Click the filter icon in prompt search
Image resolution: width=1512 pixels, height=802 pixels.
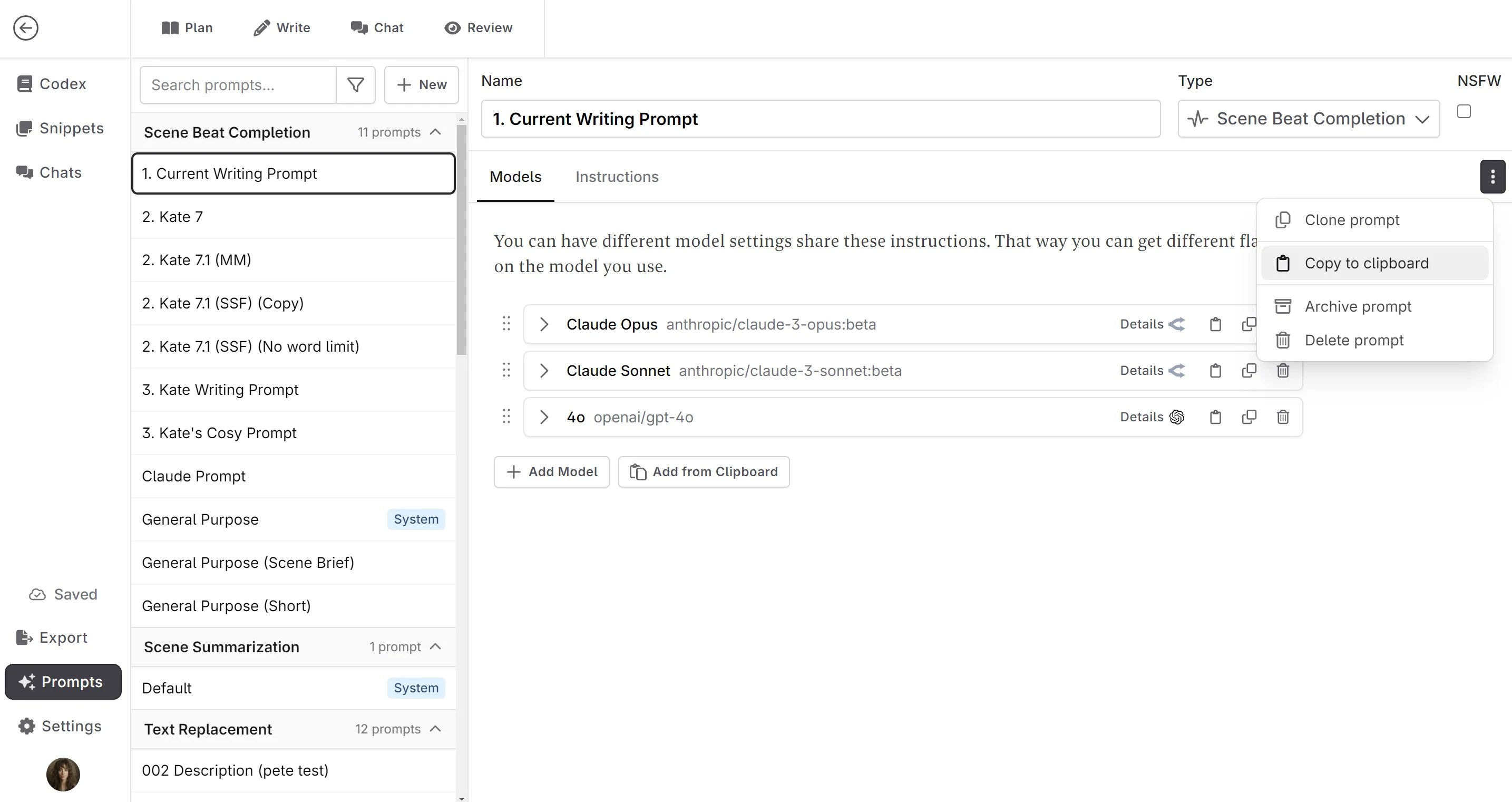tap(356, 84)
